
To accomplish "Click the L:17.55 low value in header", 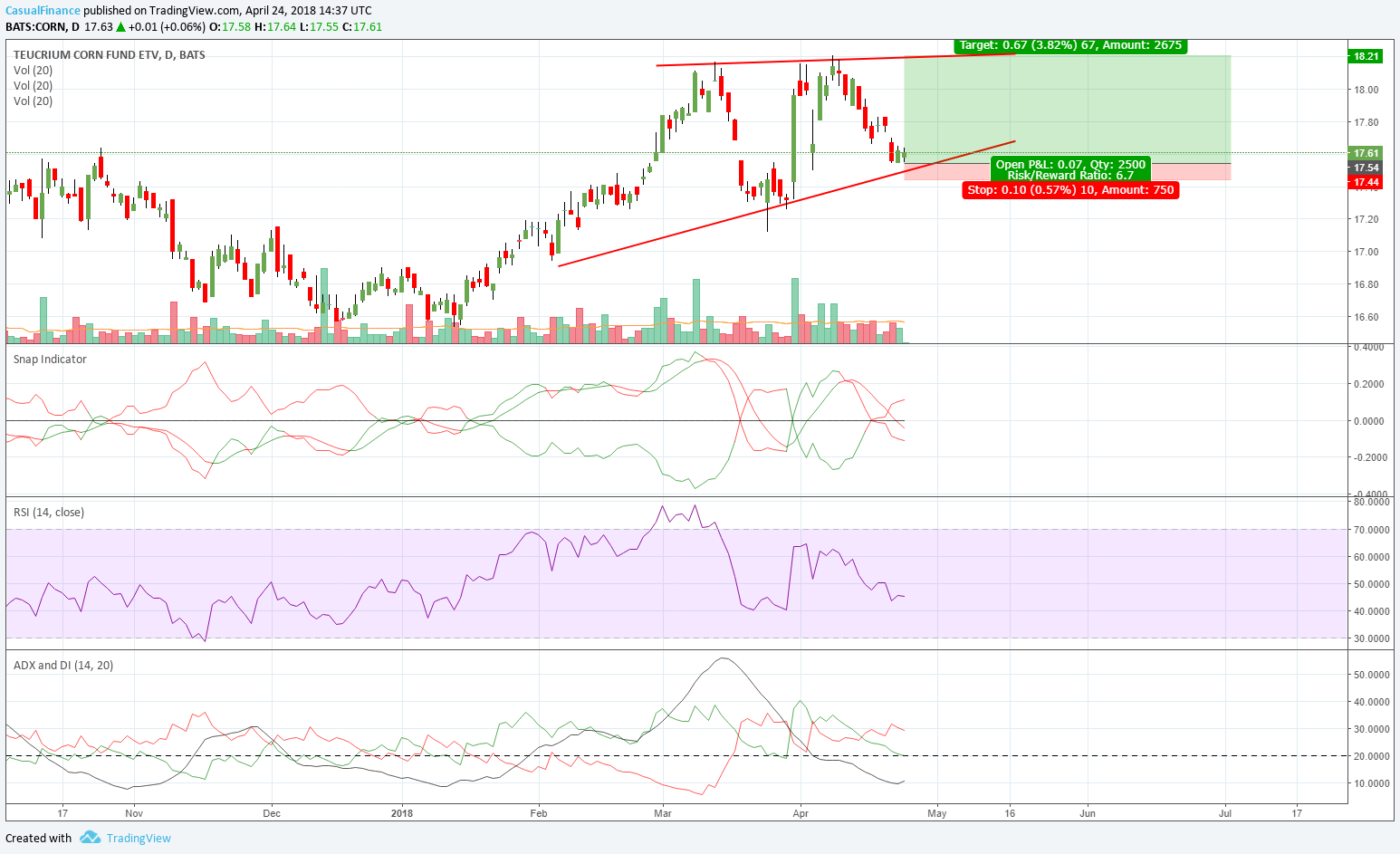I will pyautogui.click(x=320, y=27).
